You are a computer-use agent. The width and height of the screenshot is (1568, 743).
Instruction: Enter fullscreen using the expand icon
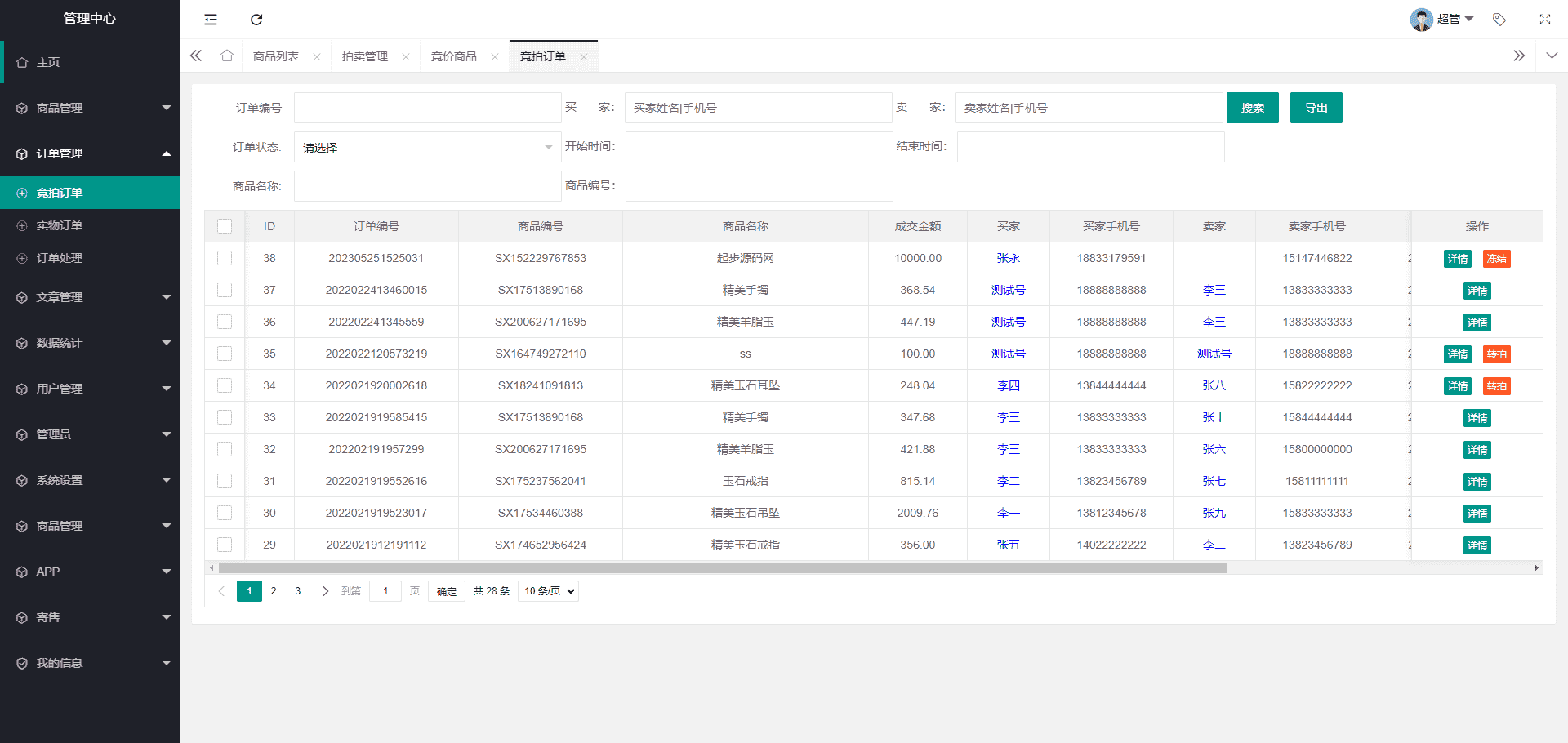coord(1544,20)
